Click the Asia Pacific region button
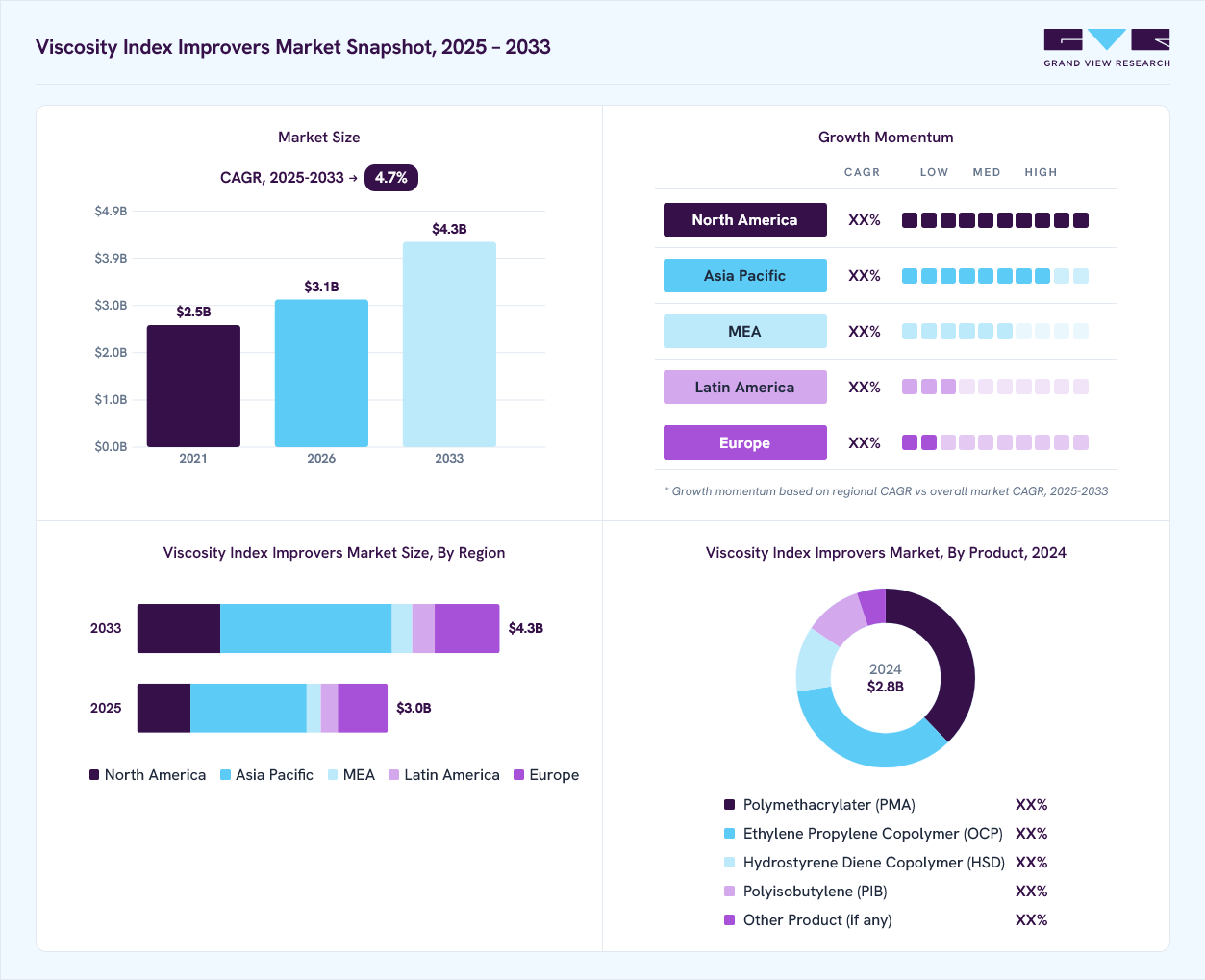This screenshot has width=1205, height=980. tap(745, 275)
